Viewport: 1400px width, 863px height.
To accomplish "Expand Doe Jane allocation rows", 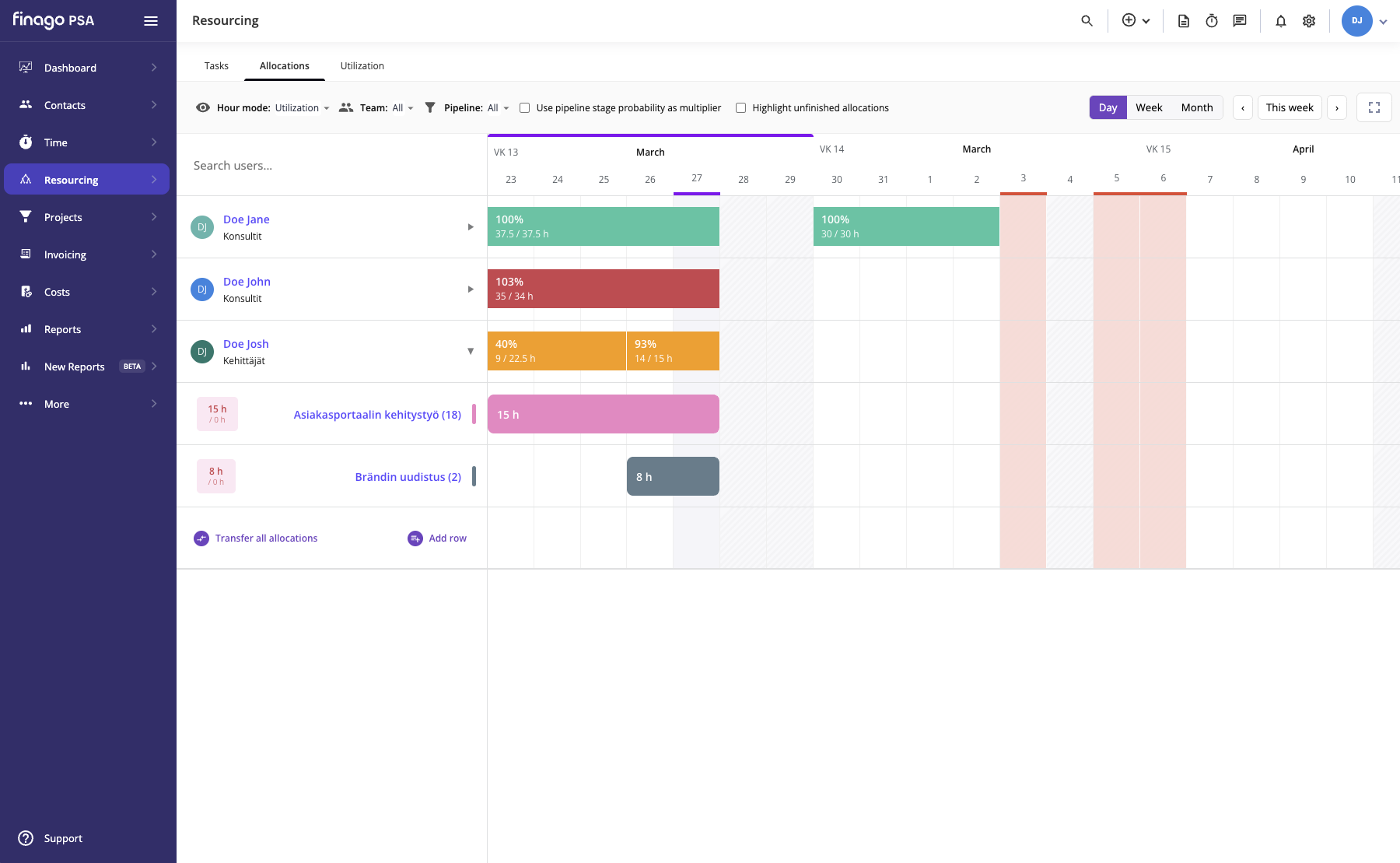I will 471,226.
